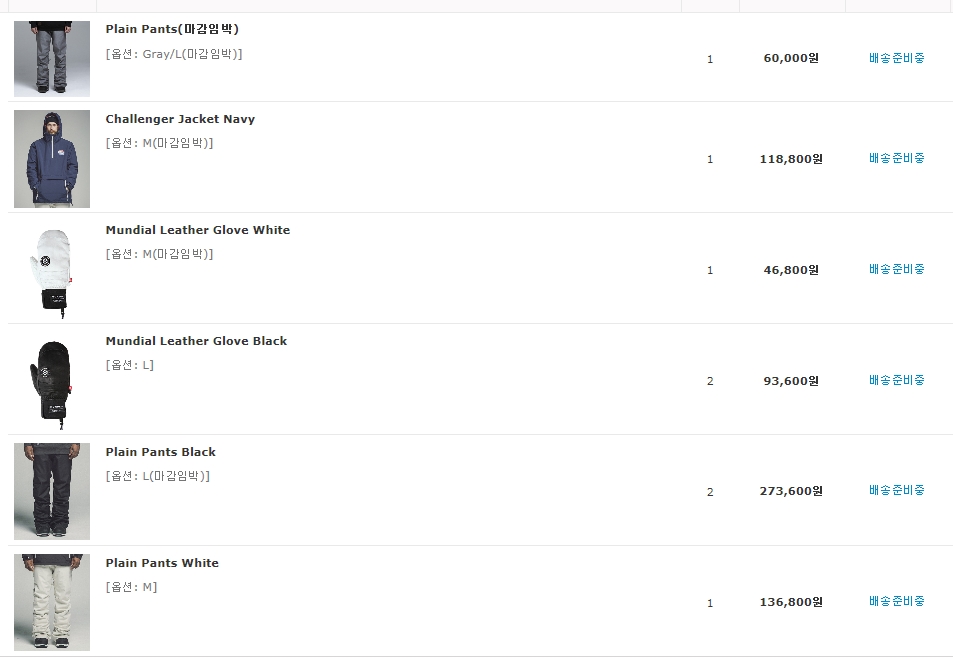Open the white Mundial Leather Glove image

coord(52,270)
